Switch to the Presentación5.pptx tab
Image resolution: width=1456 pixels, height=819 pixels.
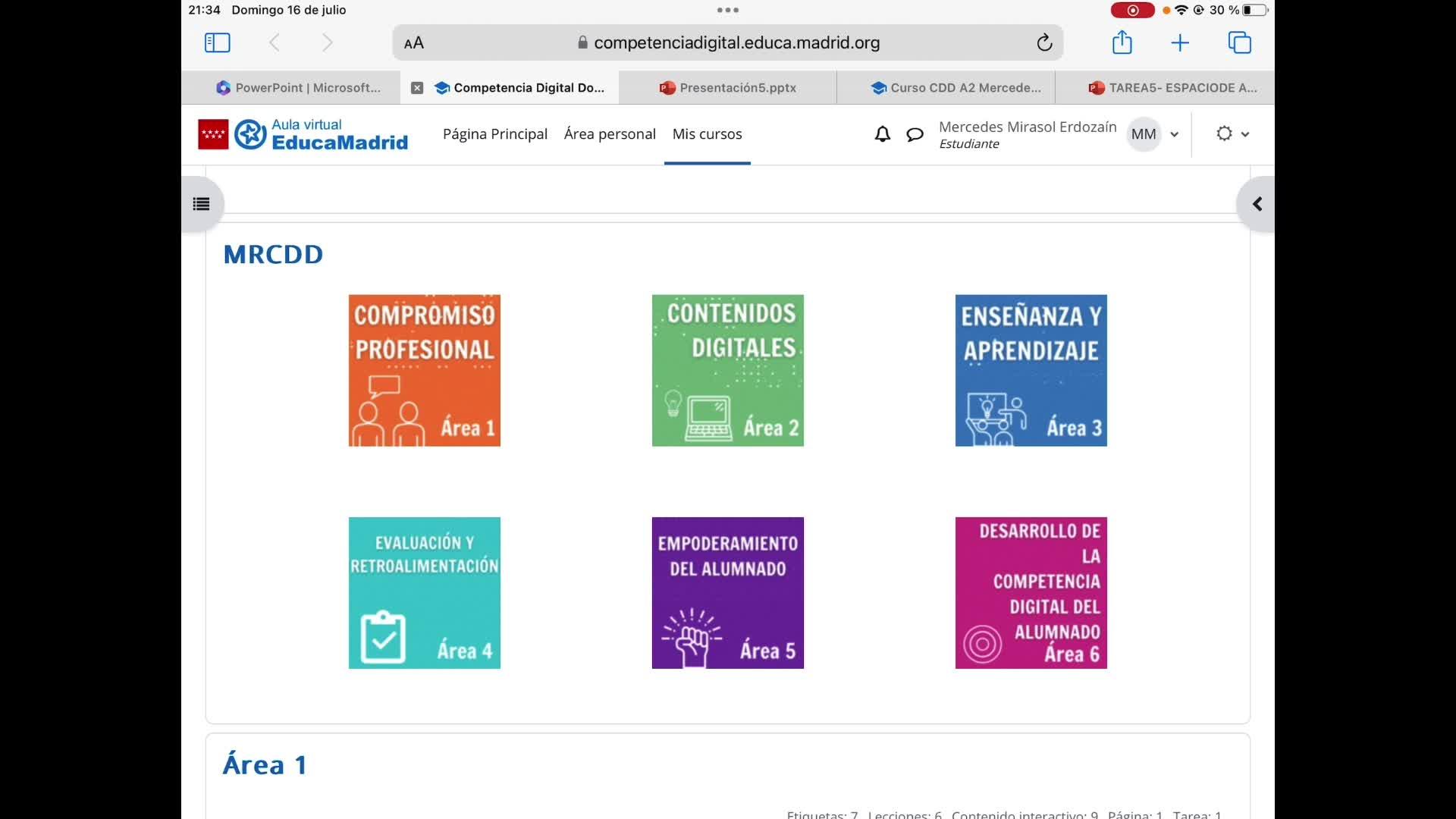tap(728, 88)
